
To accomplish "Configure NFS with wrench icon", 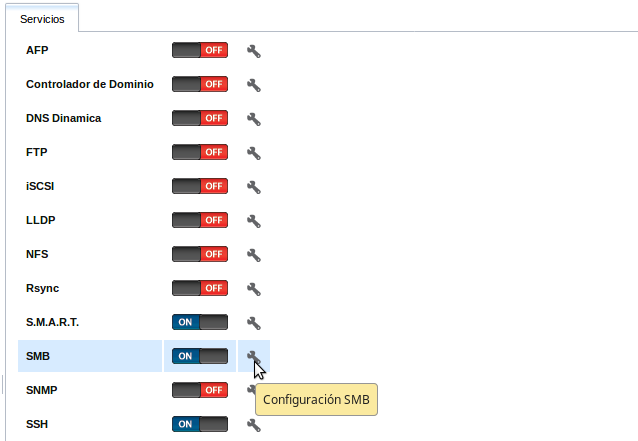I will click(x=253, y=255).
